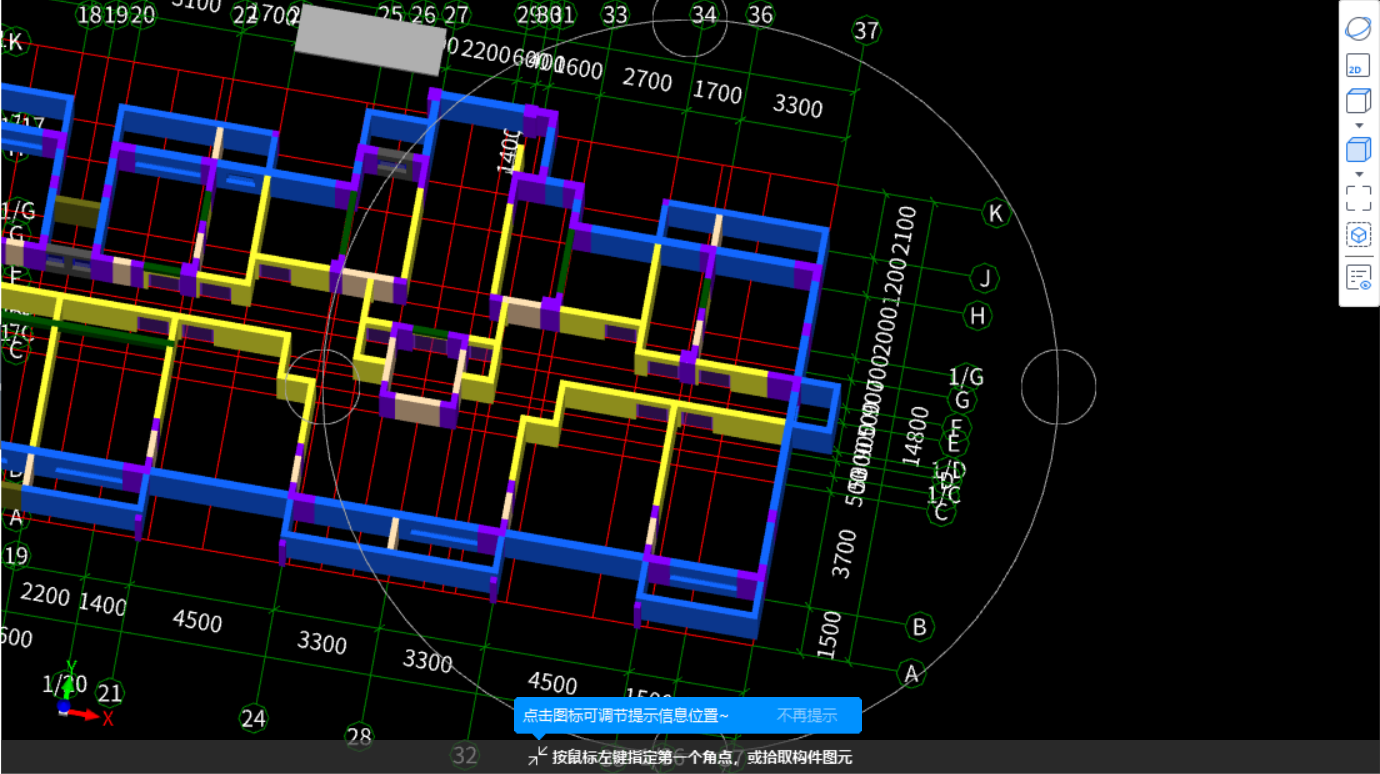Click dimension text 2100
Image resolution: width=1380 pixels, height=774 pixels.
(x=905, y=229)
